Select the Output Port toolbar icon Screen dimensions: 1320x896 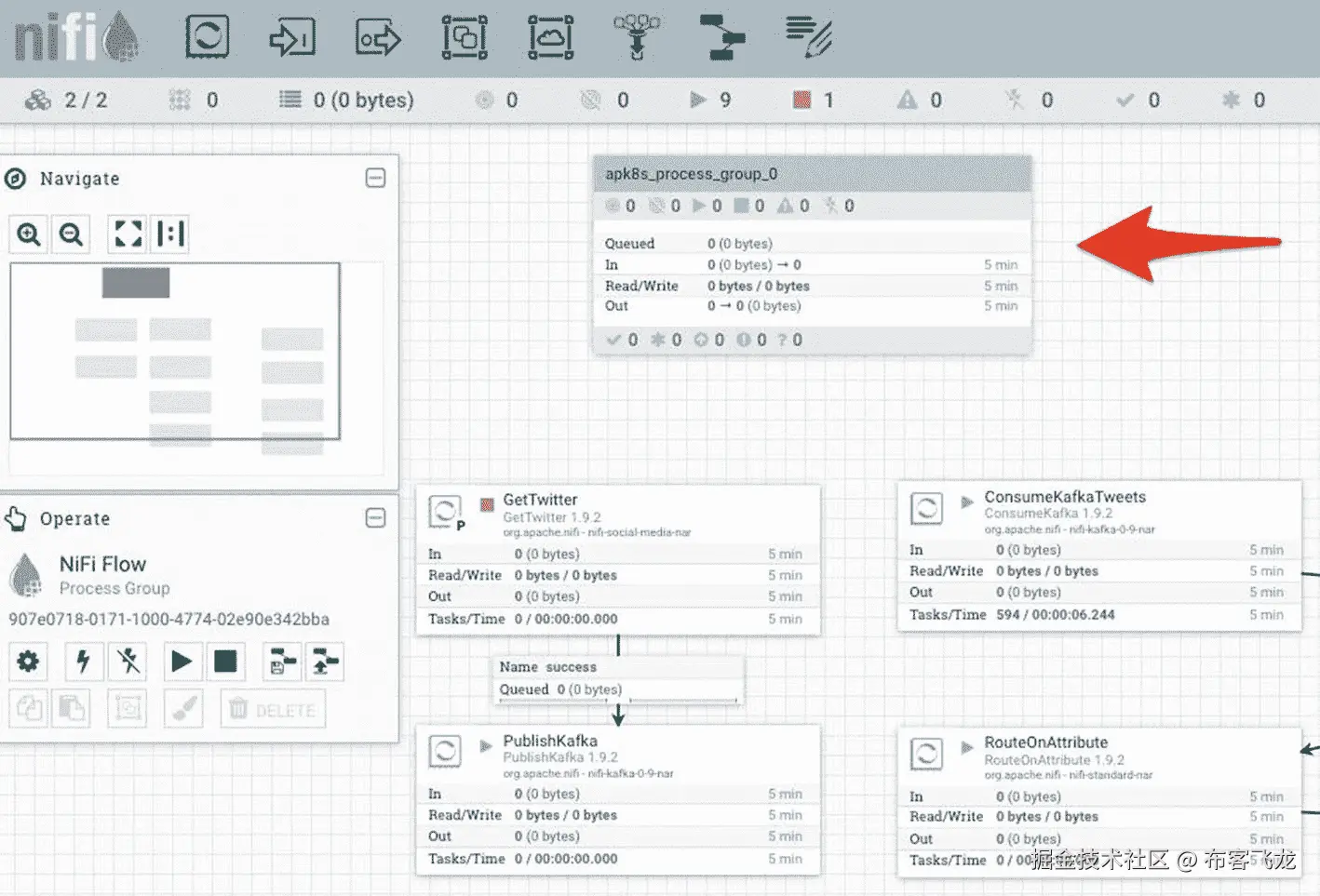coord(378,37)
